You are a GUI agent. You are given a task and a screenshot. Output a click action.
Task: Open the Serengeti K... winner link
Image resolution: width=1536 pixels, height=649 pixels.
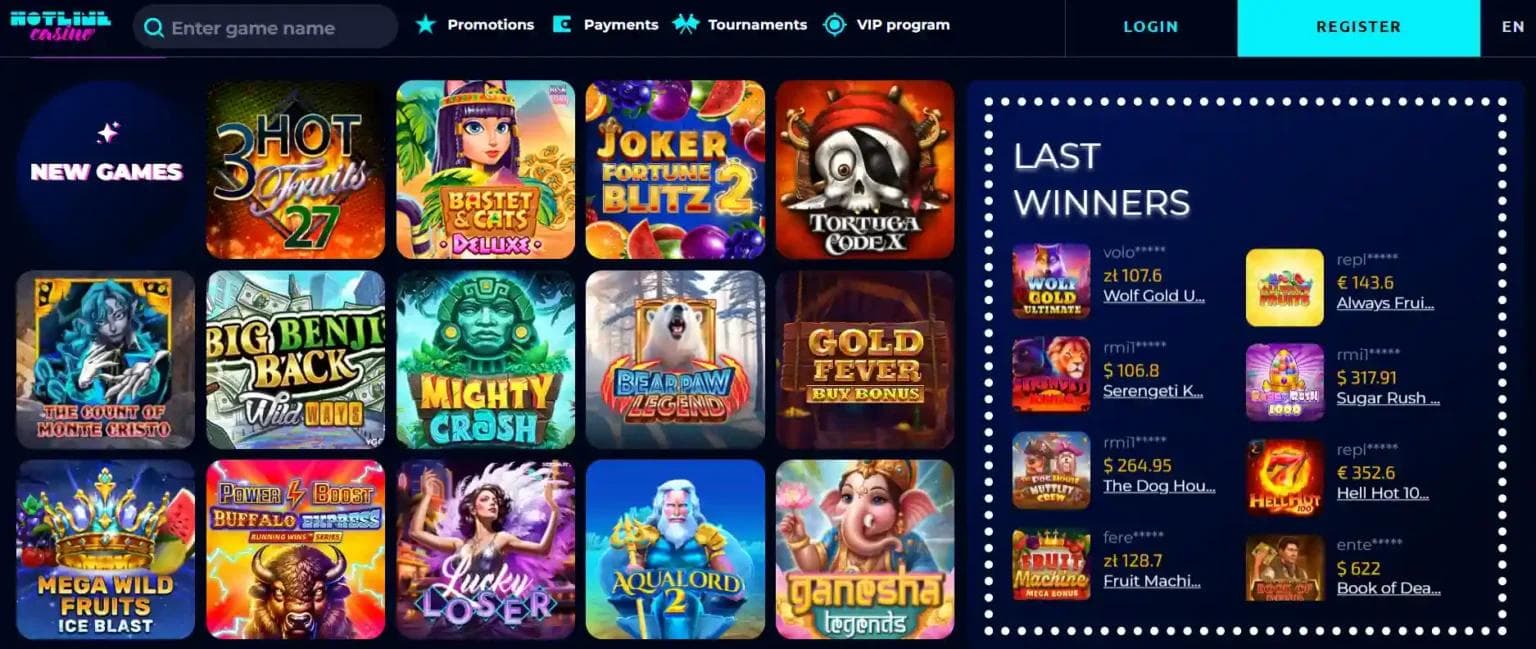pyautogui.click(x=1153, y=391)
